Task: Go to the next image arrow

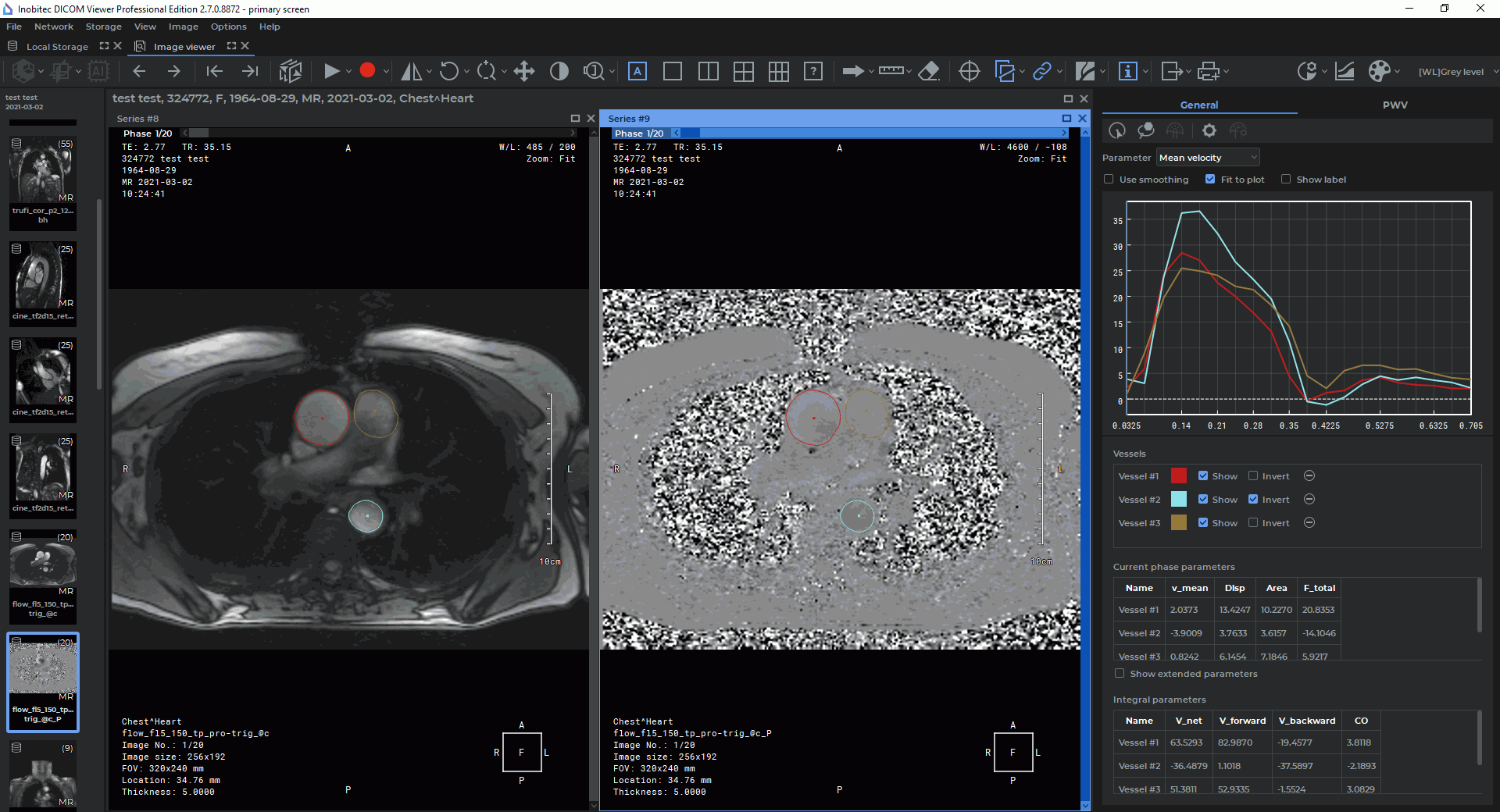Action: pos(173,71)
